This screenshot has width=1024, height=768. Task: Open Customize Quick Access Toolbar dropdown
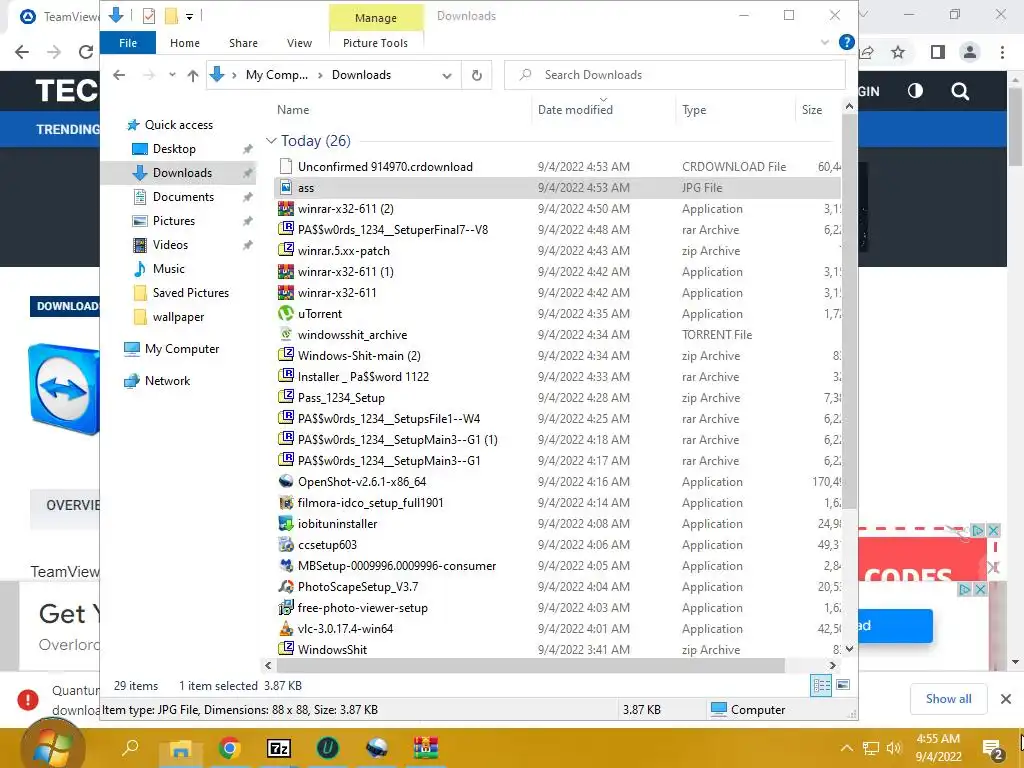click(189, 17)
